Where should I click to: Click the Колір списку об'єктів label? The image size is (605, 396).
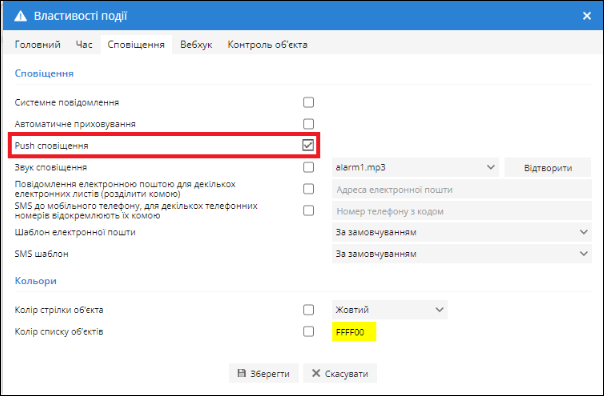59,332
